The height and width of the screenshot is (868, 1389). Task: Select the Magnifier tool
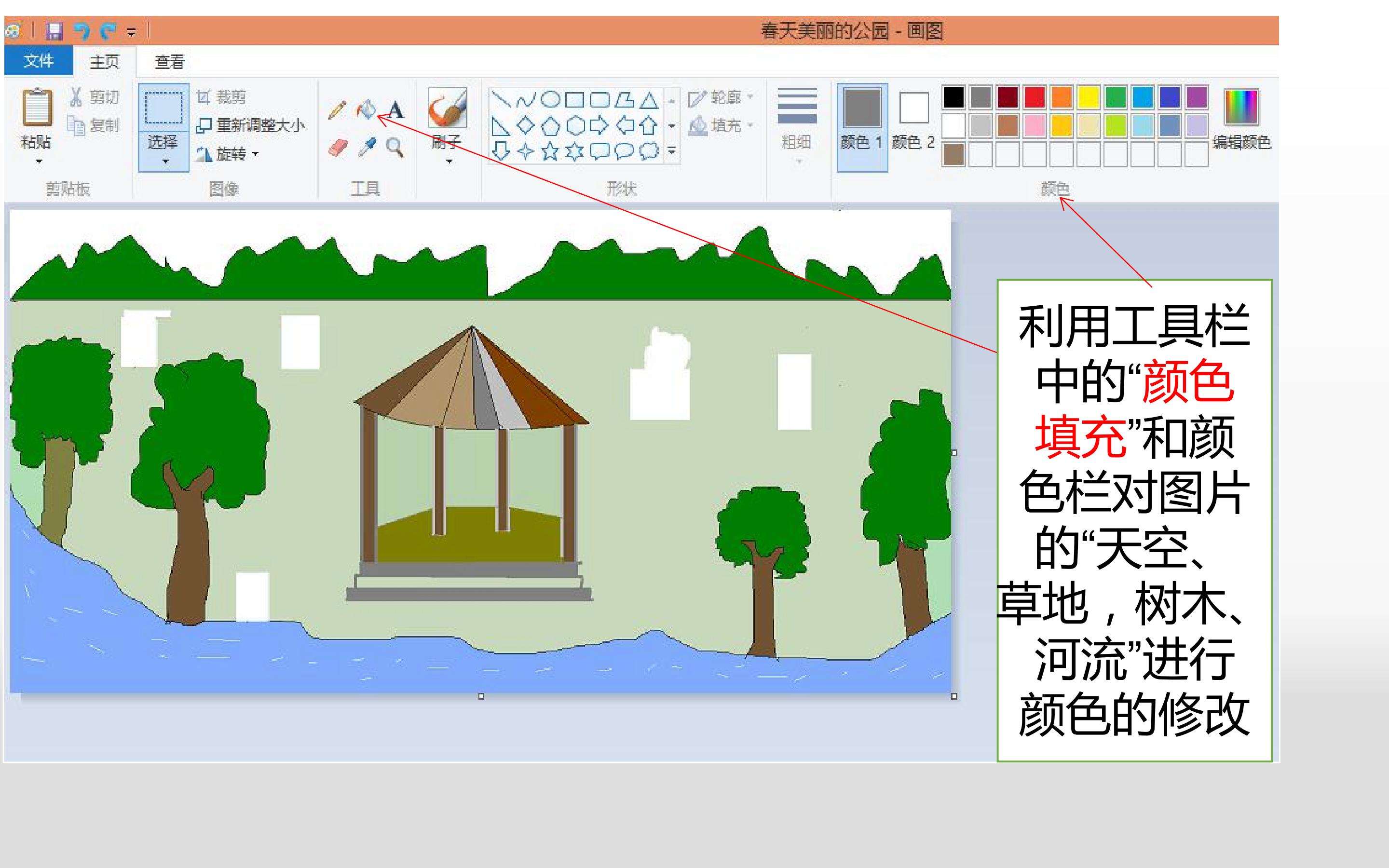tap(395, 148)
